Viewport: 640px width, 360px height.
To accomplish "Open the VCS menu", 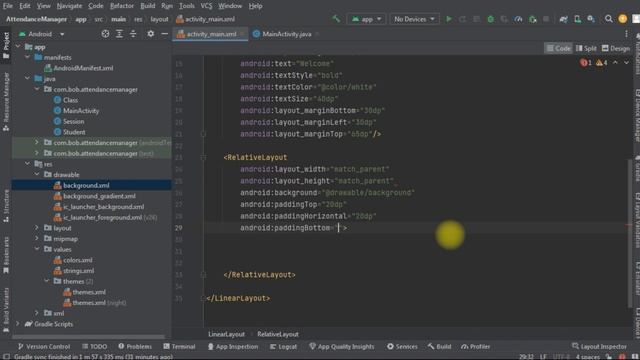I will 206,6.
